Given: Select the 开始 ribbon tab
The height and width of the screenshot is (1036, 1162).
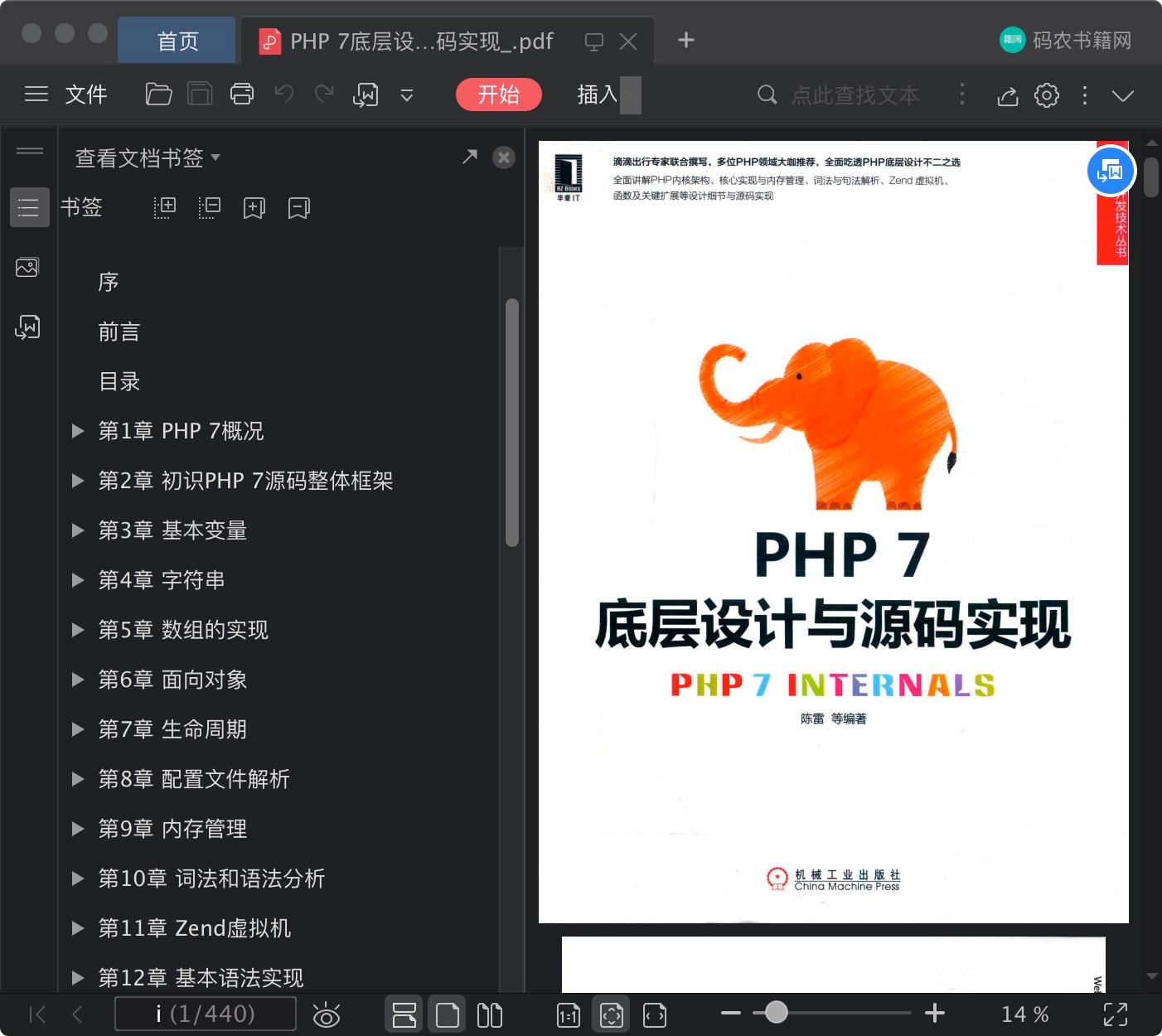Looking at the screenshot, I should (x=499, y=94).
